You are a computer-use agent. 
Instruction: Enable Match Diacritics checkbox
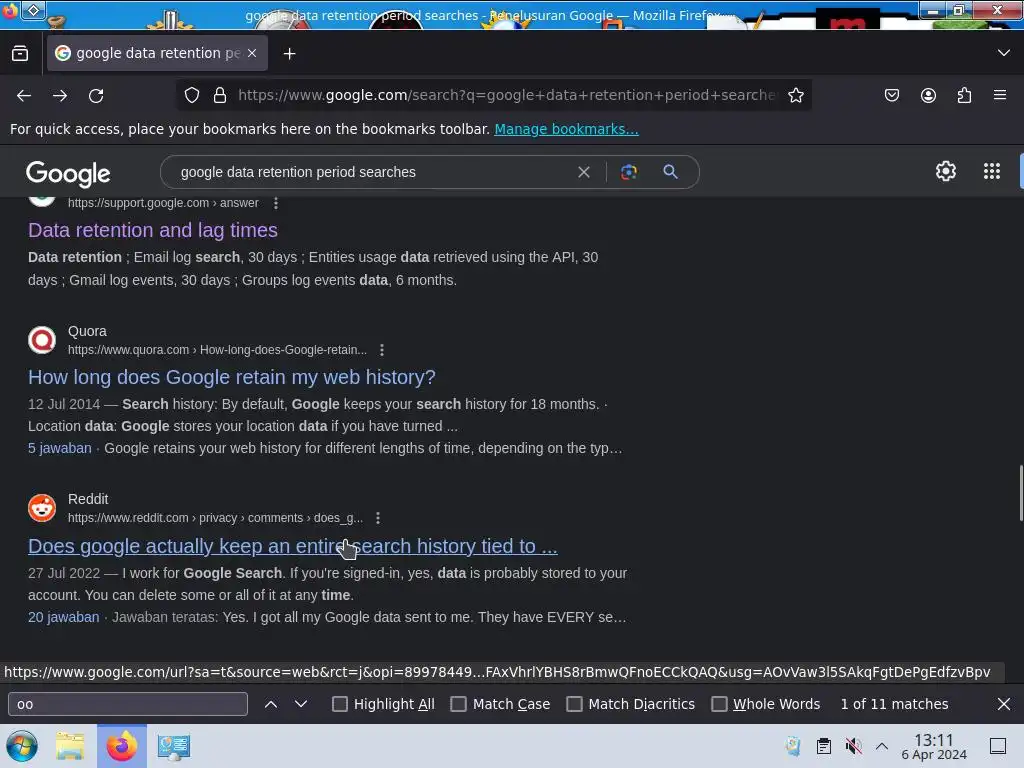coord(574,705)
